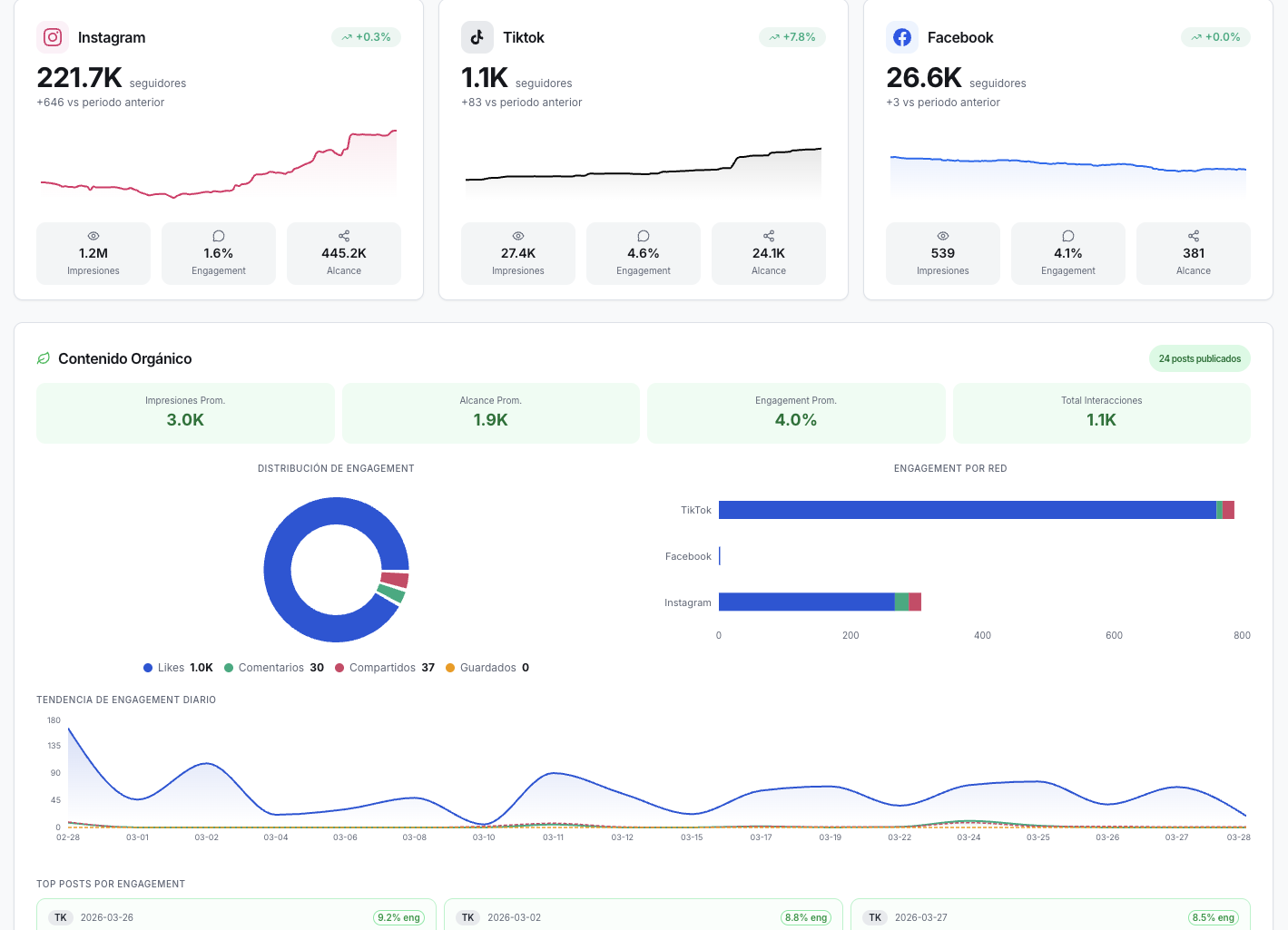The image size is (1288, 930).
Task: Click the Total Interacciones 1.1K card
Action: [x=1101, y=413]
